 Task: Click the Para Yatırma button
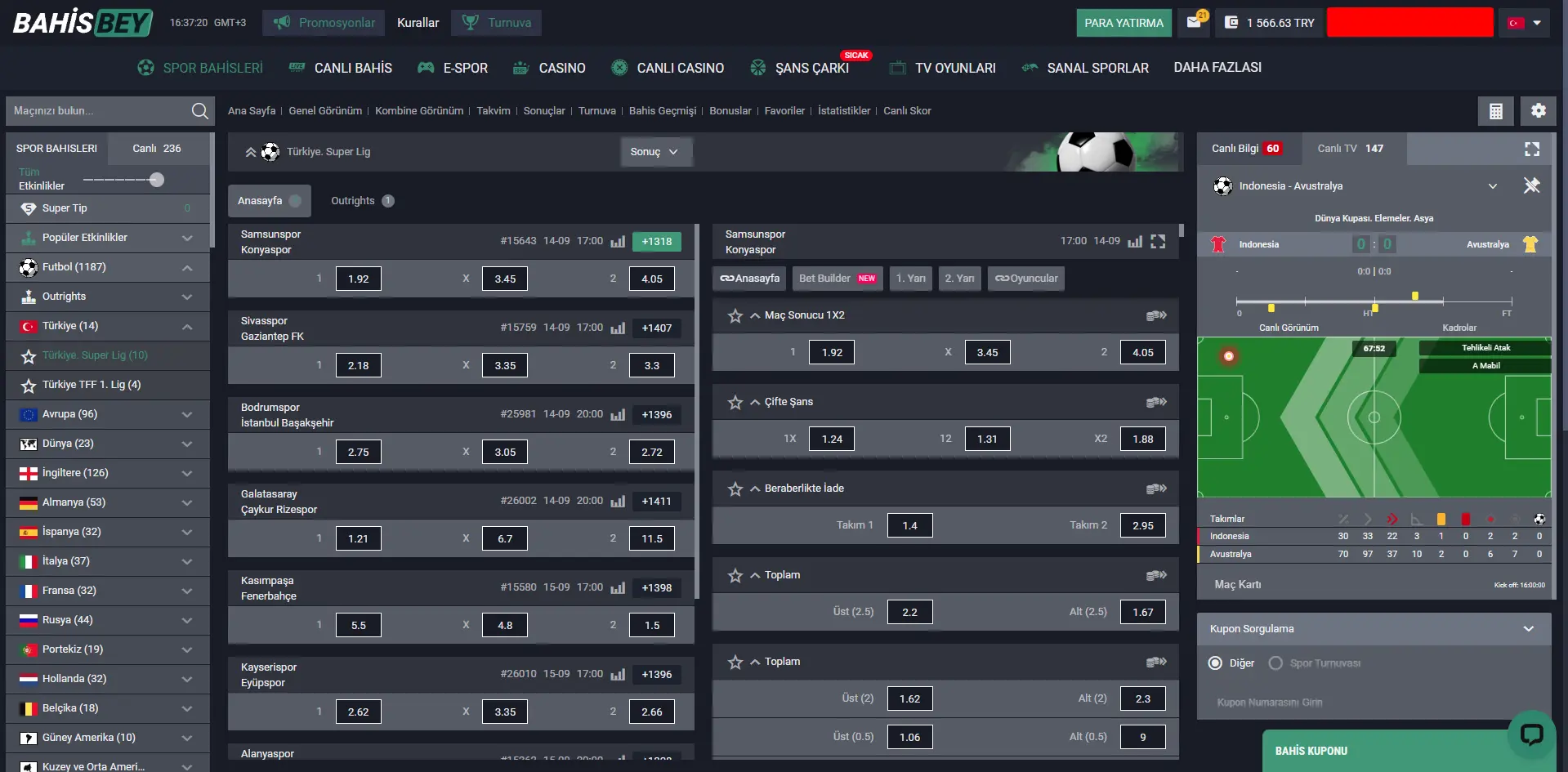1124,23
